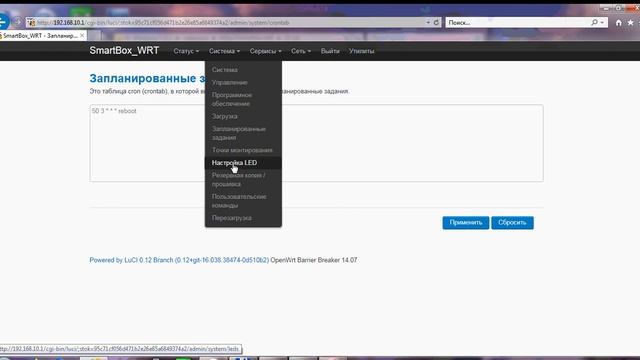
Task: Expand the address bar history dropdown arrow
Action: coord(428,22)
